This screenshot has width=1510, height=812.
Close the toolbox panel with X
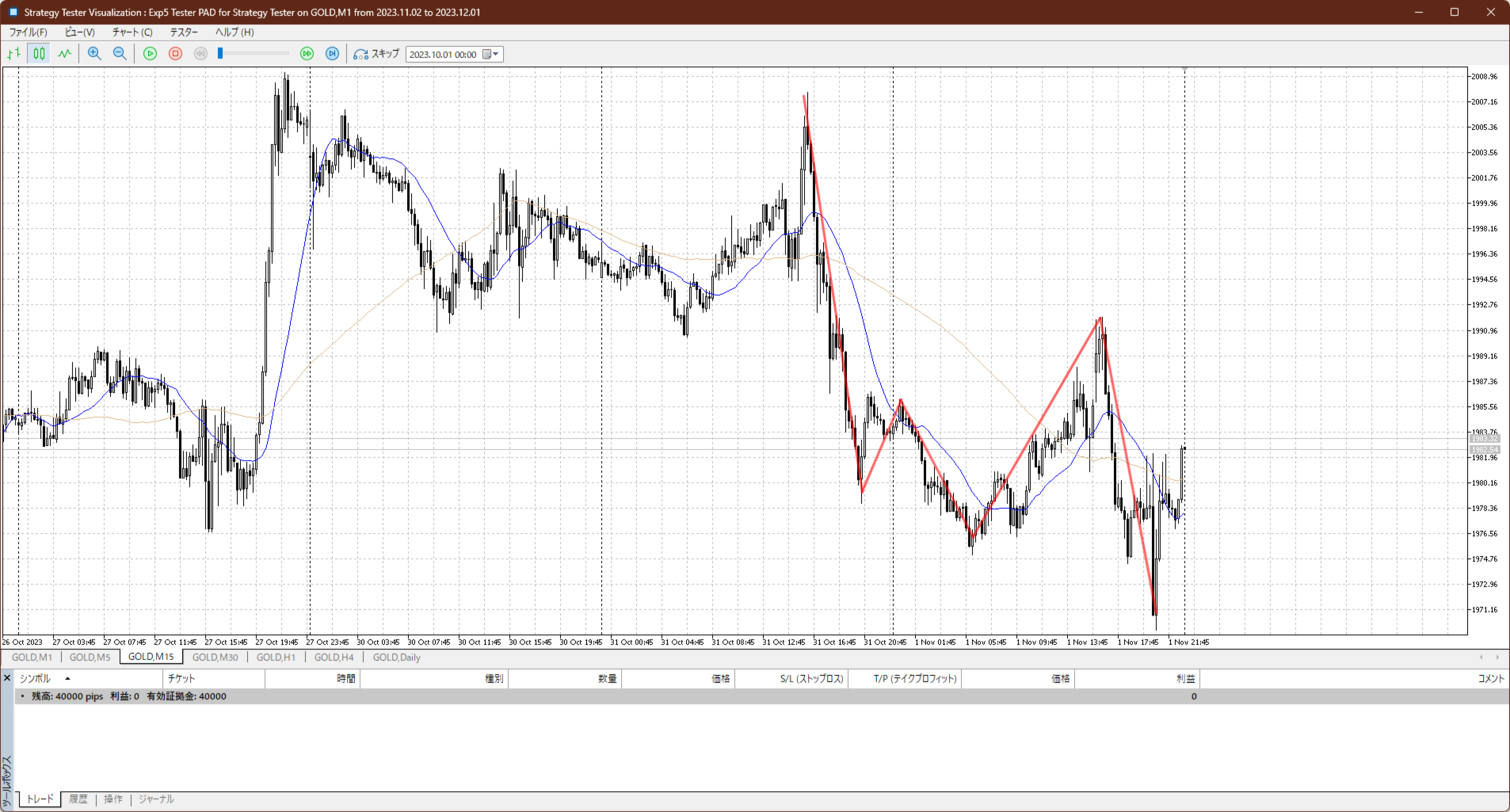pyautogui.click(x=7, y=678)
